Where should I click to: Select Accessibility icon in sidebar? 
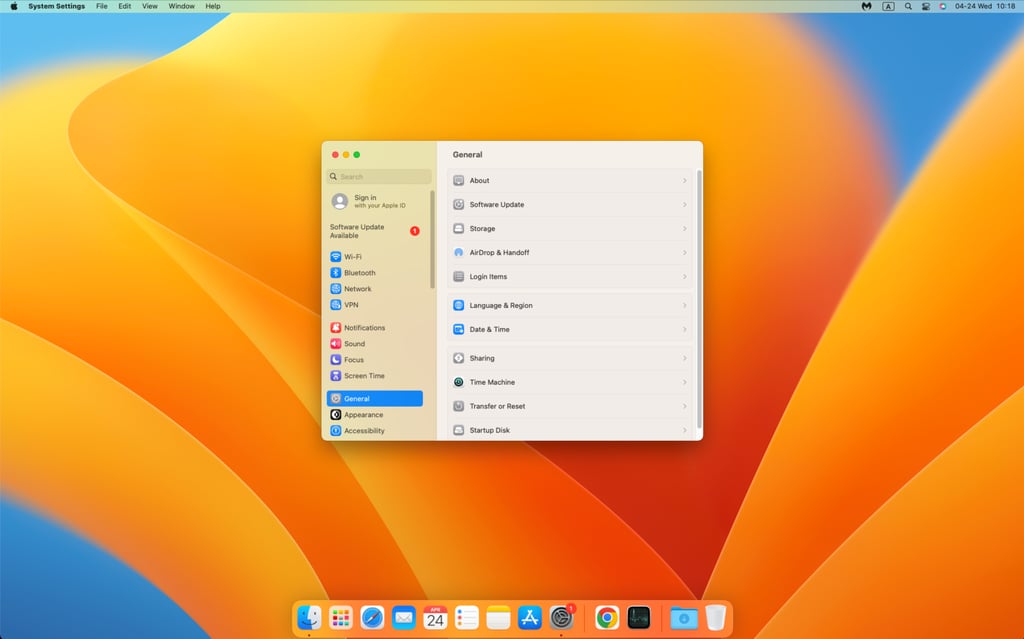(336, 431)
